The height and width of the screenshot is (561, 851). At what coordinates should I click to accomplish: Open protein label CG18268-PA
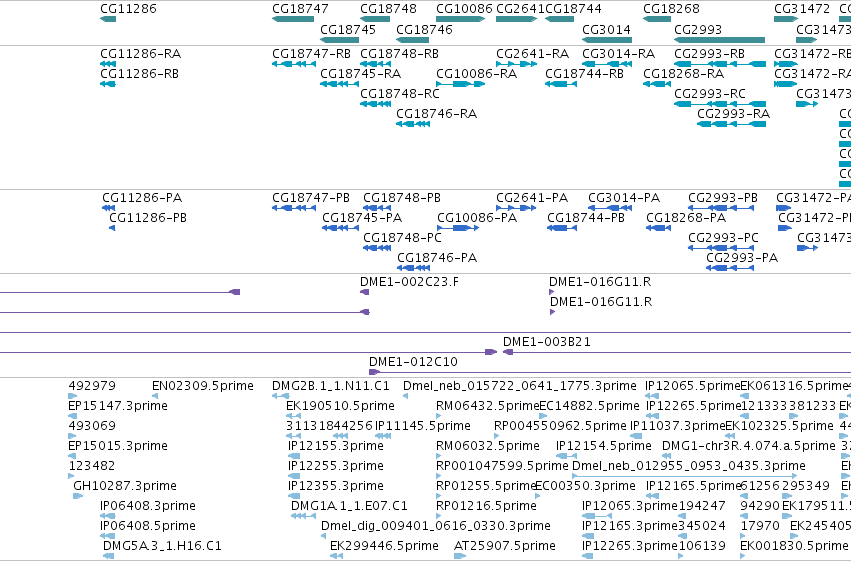[686, 218]
